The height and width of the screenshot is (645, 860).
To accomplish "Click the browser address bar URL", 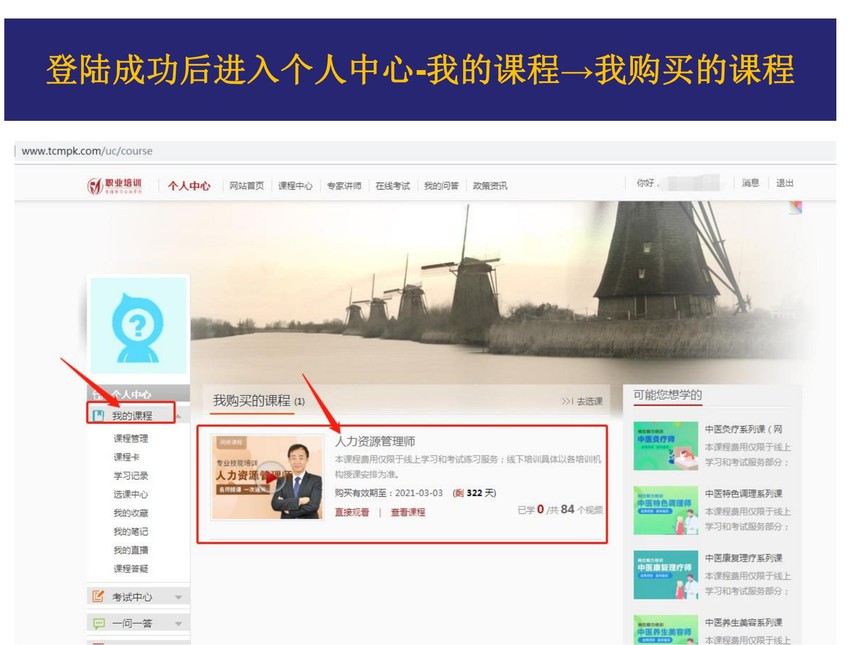I will pyautogui.click(x=87, y=151).
